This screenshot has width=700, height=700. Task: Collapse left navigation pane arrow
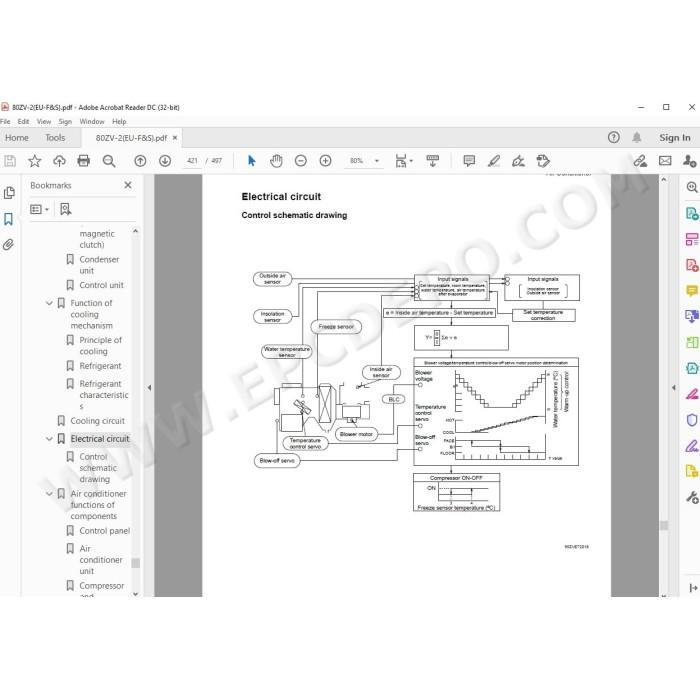(x=150, y=388)
